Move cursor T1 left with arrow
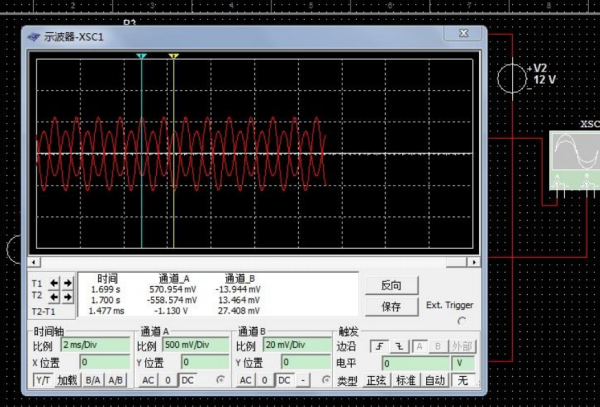Image resolution: width=600 pixels, height=407 pixels. pos(54,283)
